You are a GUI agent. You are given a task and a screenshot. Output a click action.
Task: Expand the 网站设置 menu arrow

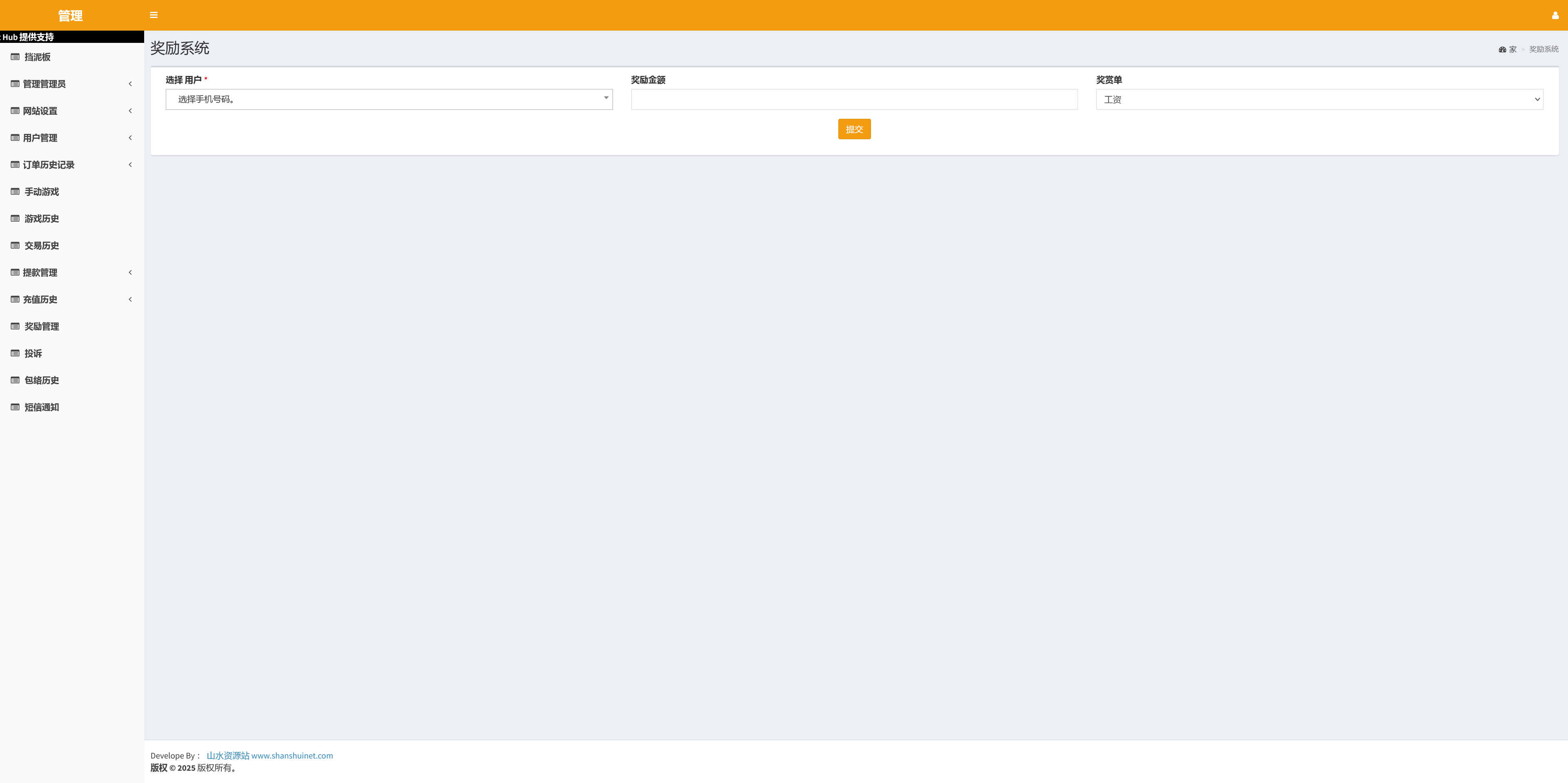click(130, 111)
